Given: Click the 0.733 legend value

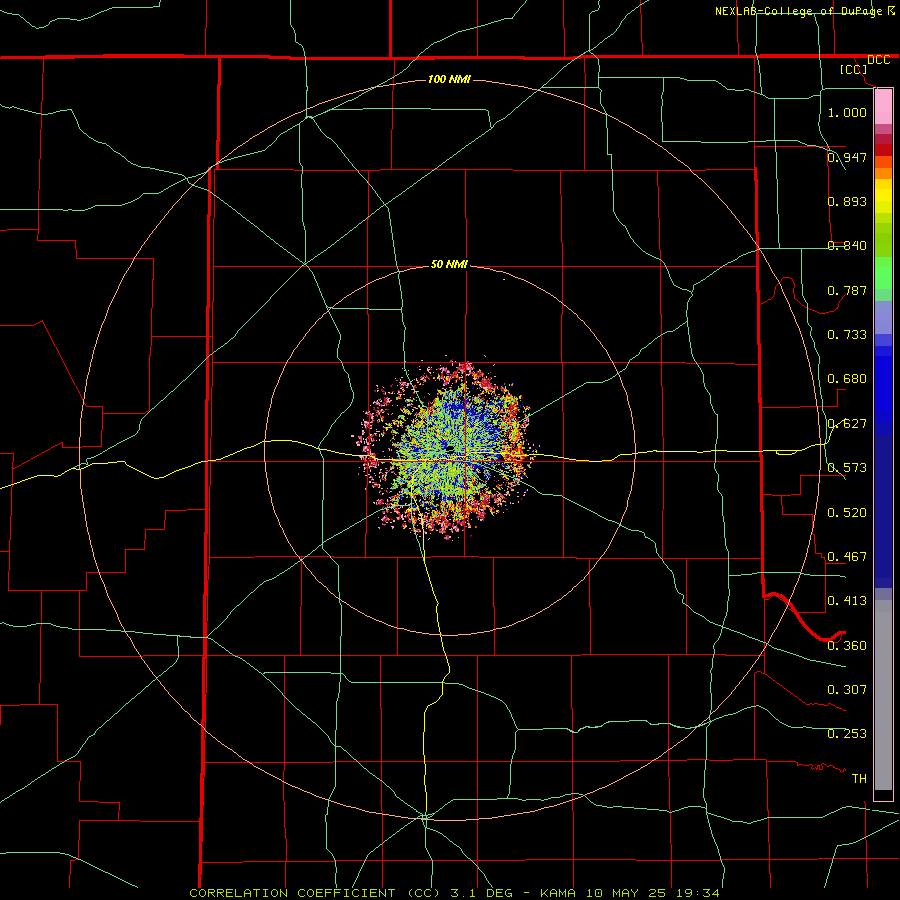Looking at the screenshot, I should click(x=847, y=334).
